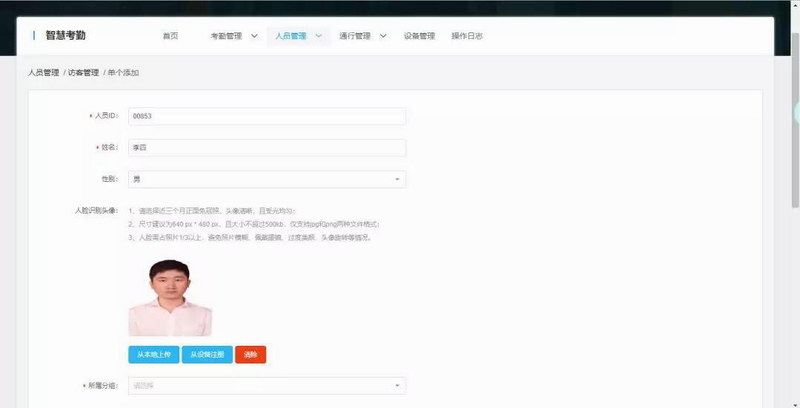Expand the 人员管理 chevron arrow
This screenshot has width=800, height=408.
pos(319,36)
